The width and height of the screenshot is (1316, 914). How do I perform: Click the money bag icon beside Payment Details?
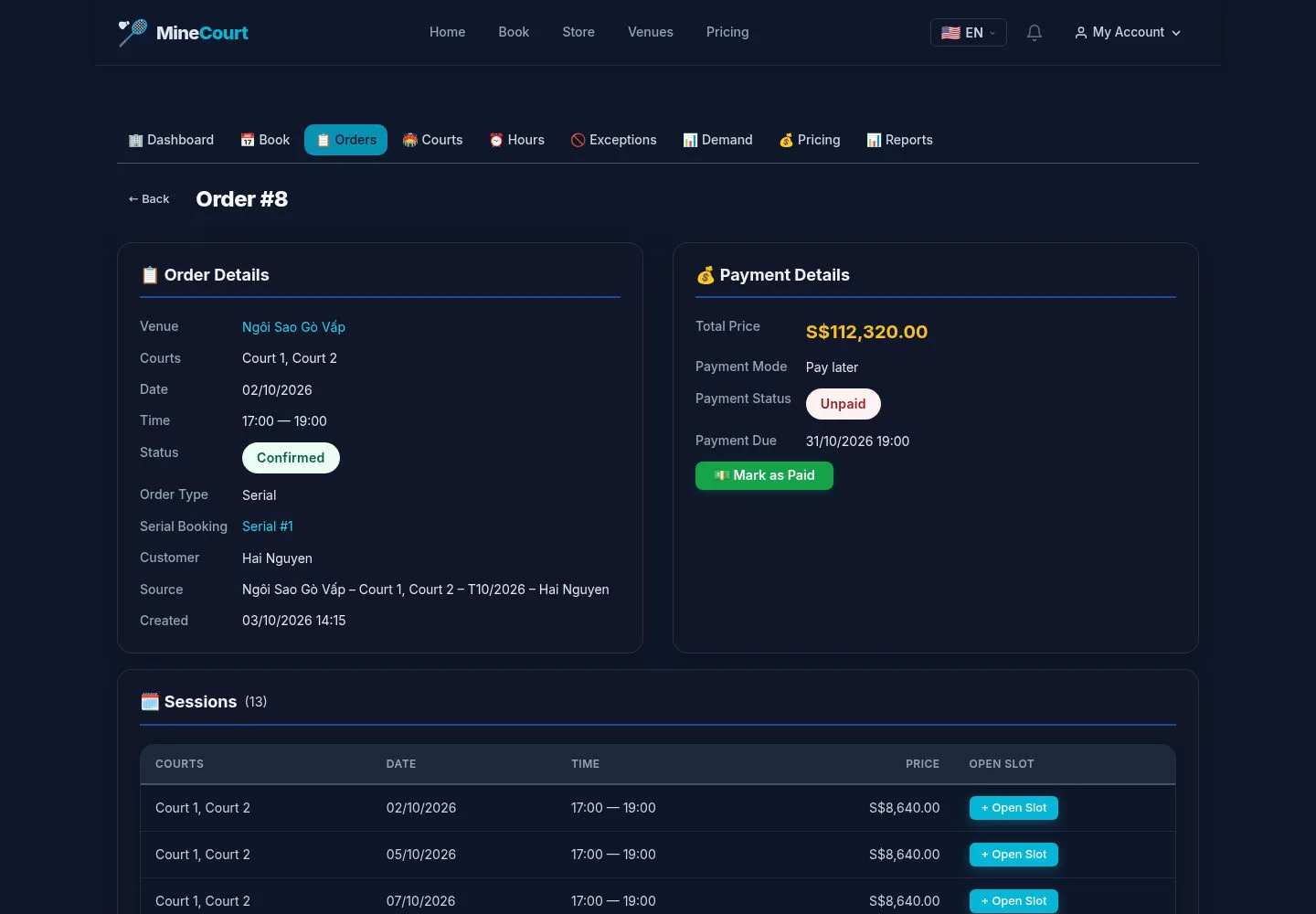pos(706,275)
